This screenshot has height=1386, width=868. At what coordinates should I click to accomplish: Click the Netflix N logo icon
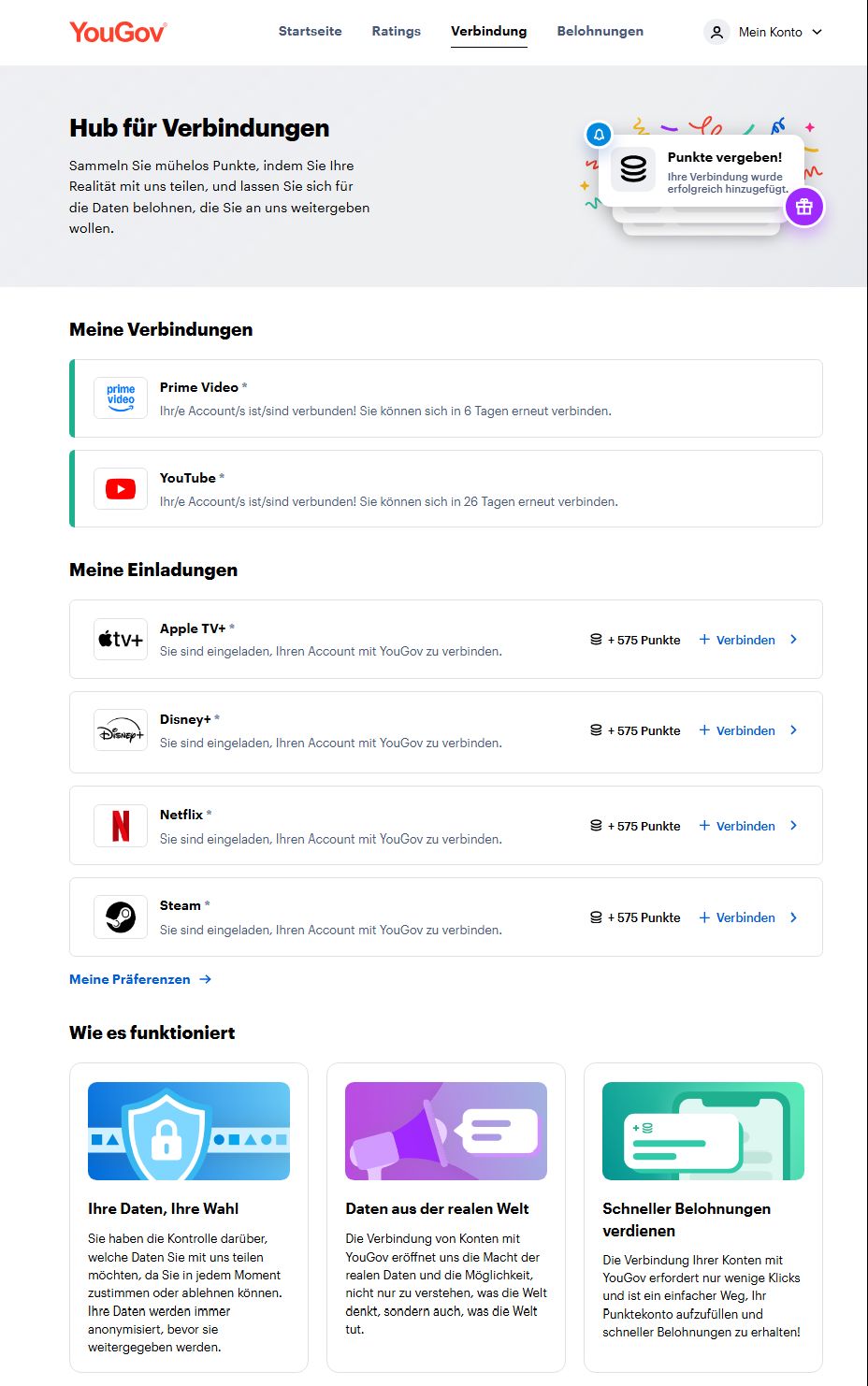(x=121, y=826)
